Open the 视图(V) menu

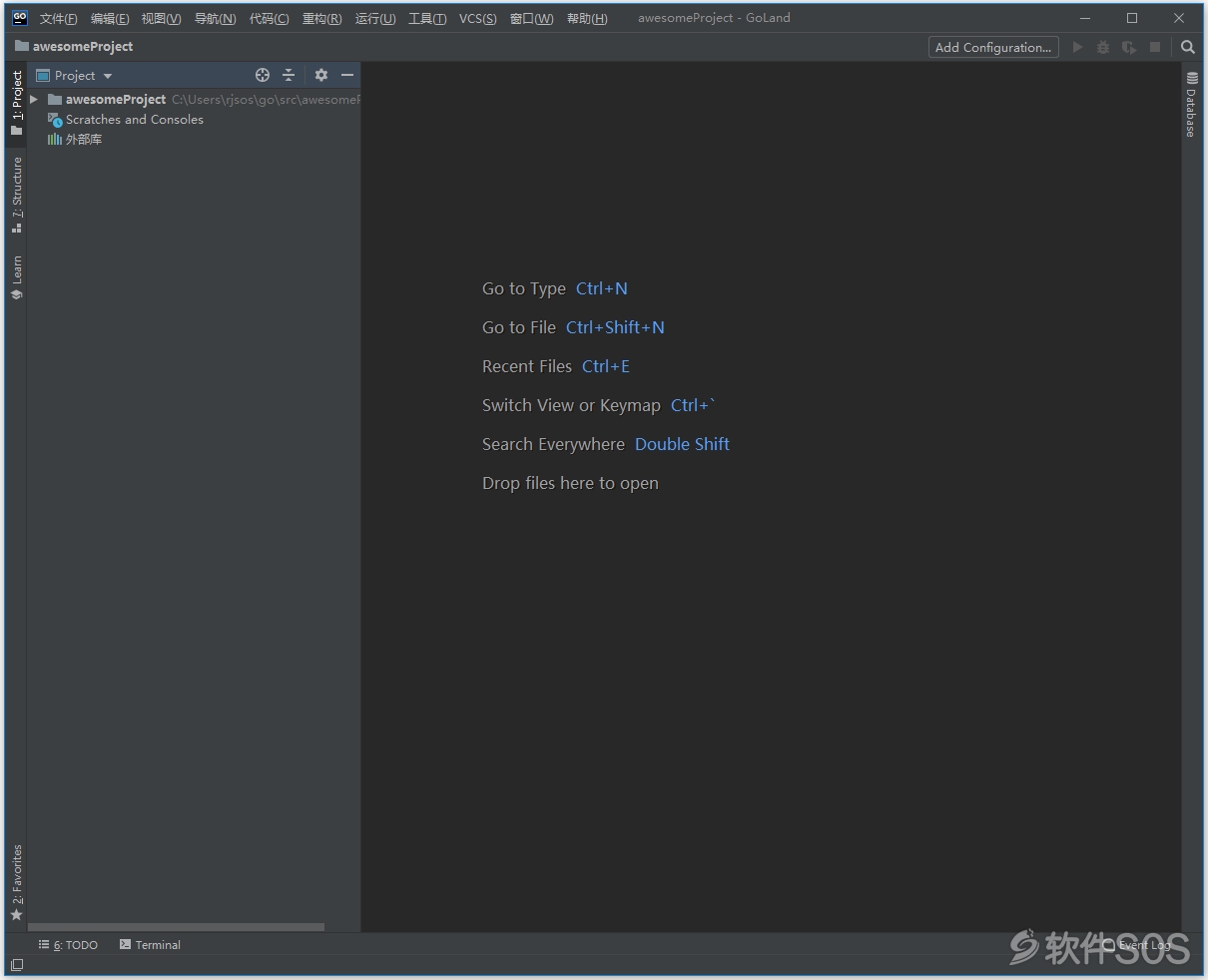pyautogui.click(x=162, y=18)
